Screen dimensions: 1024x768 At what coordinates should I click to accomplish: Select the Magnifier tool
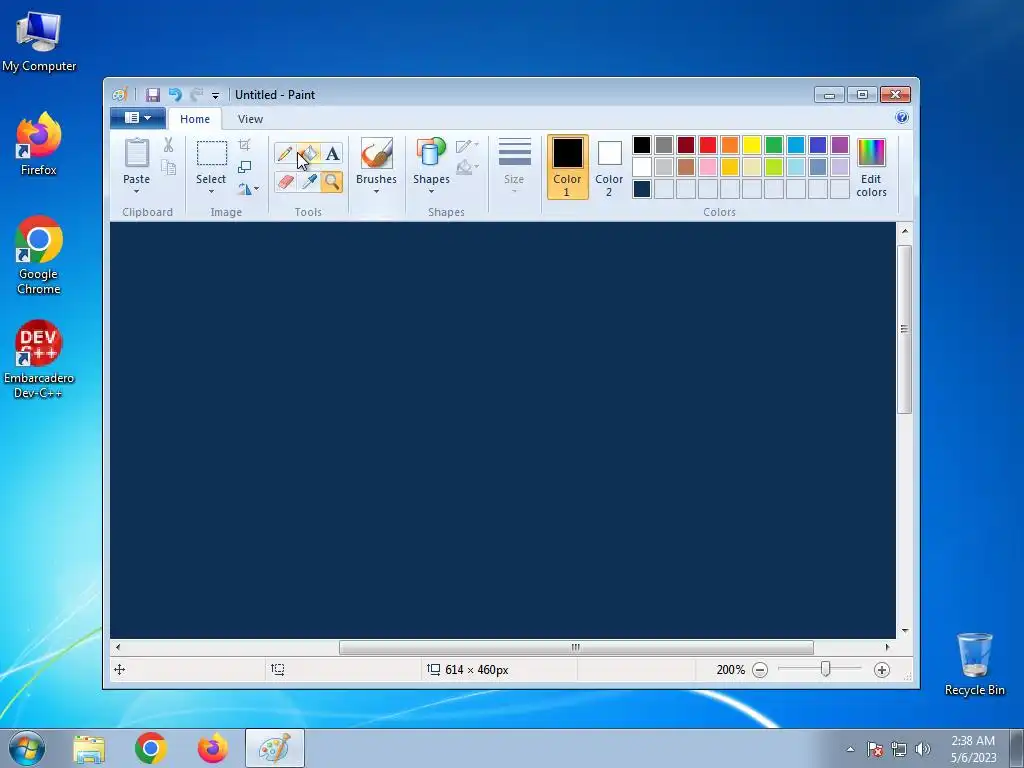(x=332, y=182)
